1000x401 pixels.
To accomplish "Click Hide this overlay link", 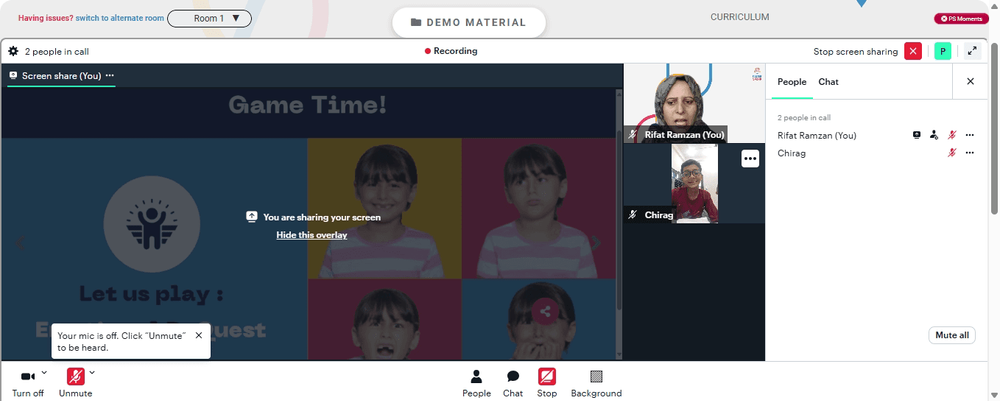I will [312, 235].
